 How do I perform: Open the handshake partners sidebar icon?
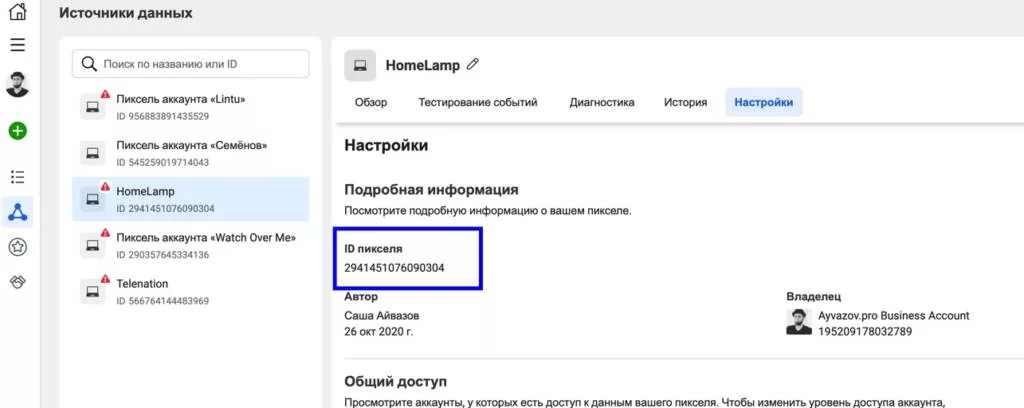point(18,282)
